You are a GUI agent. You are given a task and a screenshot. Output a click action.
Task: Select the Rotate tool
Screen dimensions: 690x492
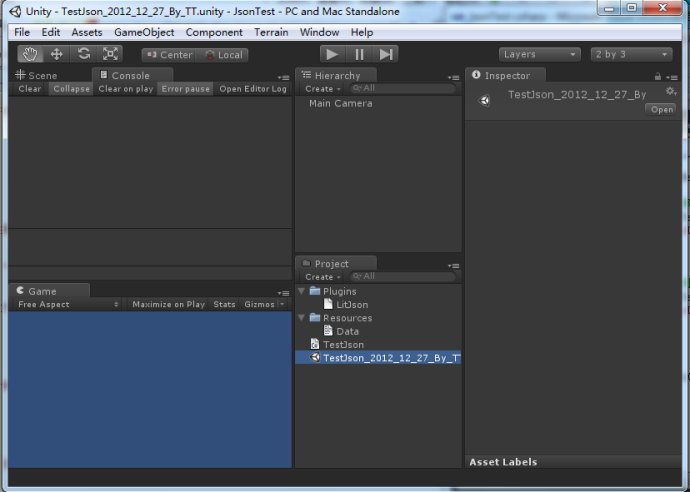coord(84,54)
